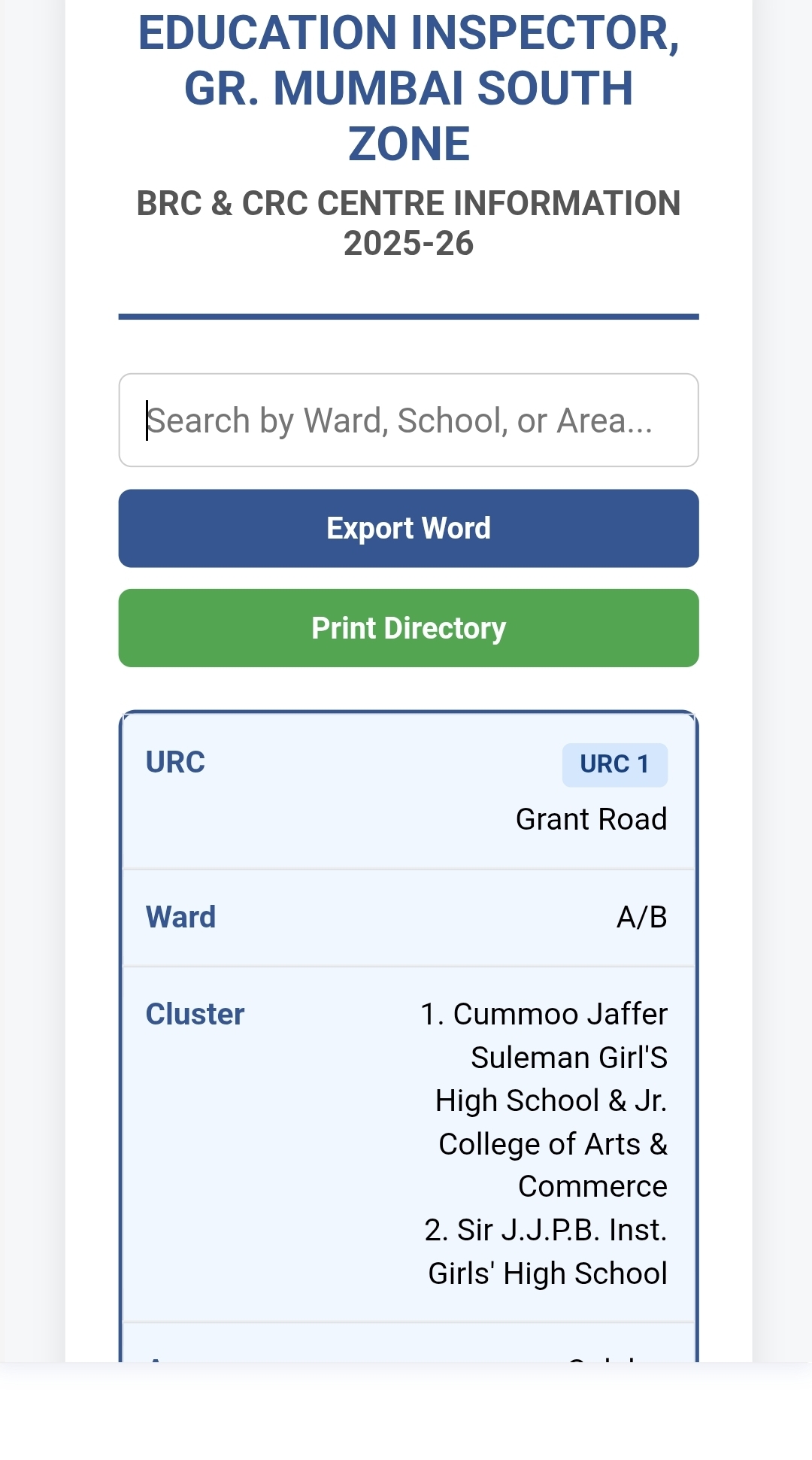Viewport: 812px width, 1460px height.
Task: Tap the URC 1 badge
Action: (614, 764)
